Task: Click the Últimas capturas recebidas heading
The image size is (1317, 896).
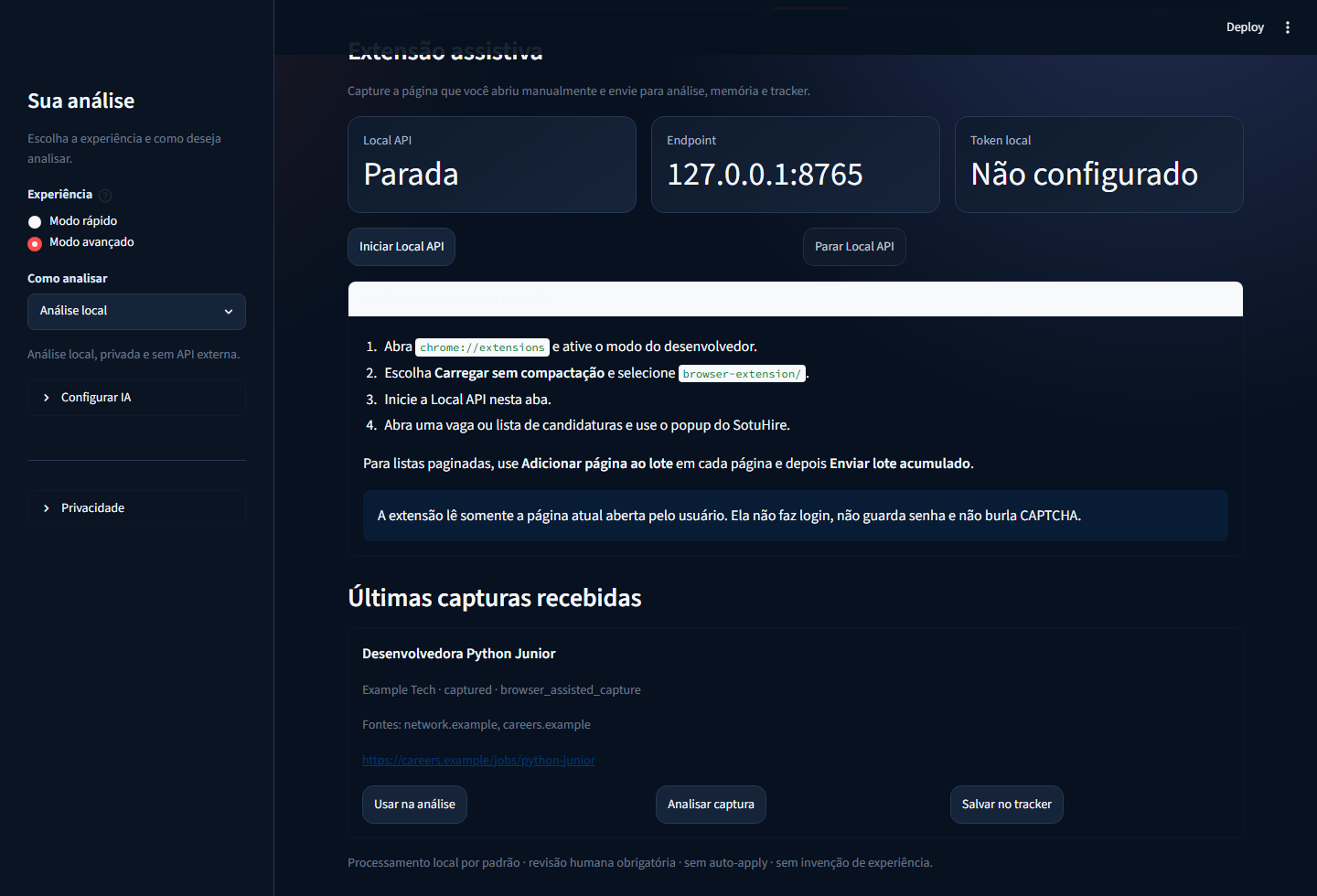Action: (495, 598)
